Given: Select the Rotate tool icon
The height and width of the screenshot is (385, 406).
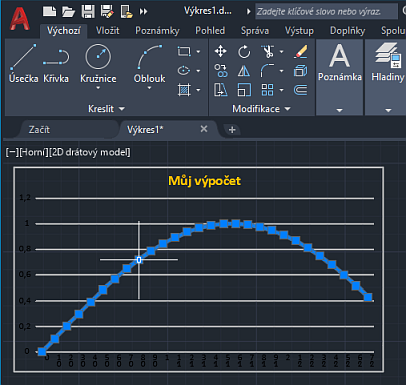Looking at the screenshot, I should [244, 52].
